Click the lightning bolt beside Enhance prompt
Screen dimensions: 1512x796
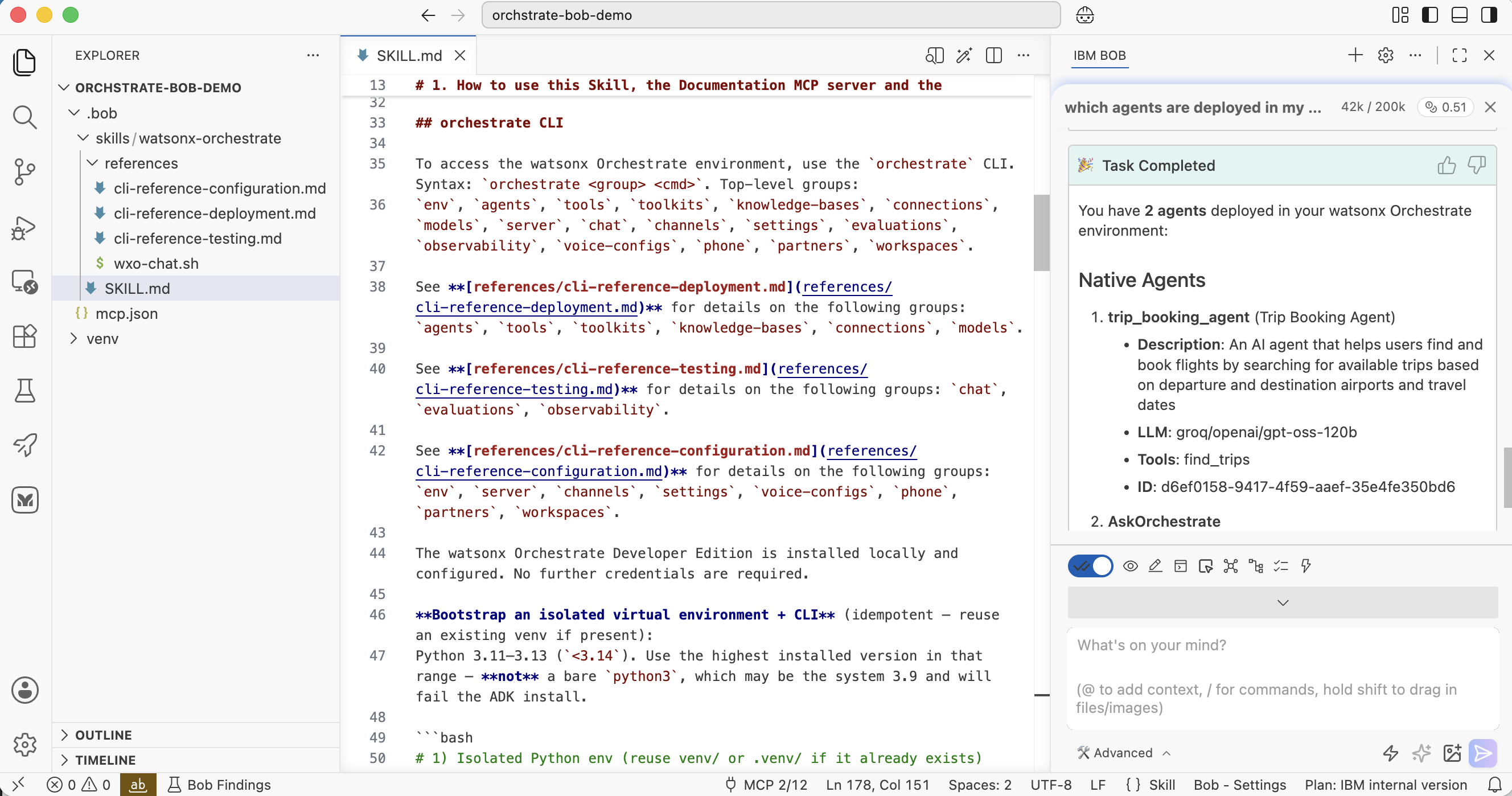[x=1391, y=753]
